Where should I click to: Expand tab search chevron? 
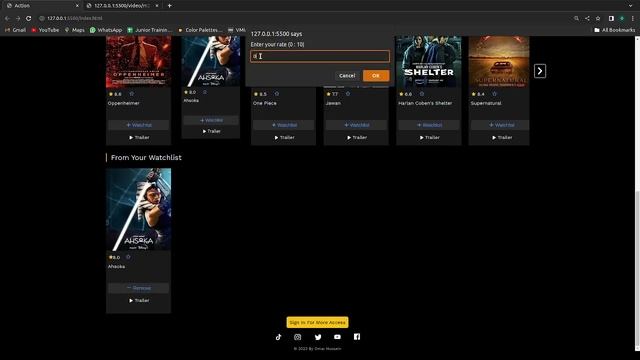click(x=631, y=6)
